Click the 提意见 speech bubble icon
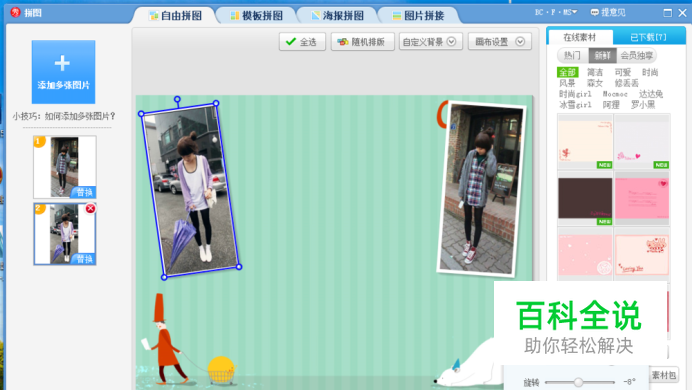Screen dimensions: 692x390 pos(594,12)
